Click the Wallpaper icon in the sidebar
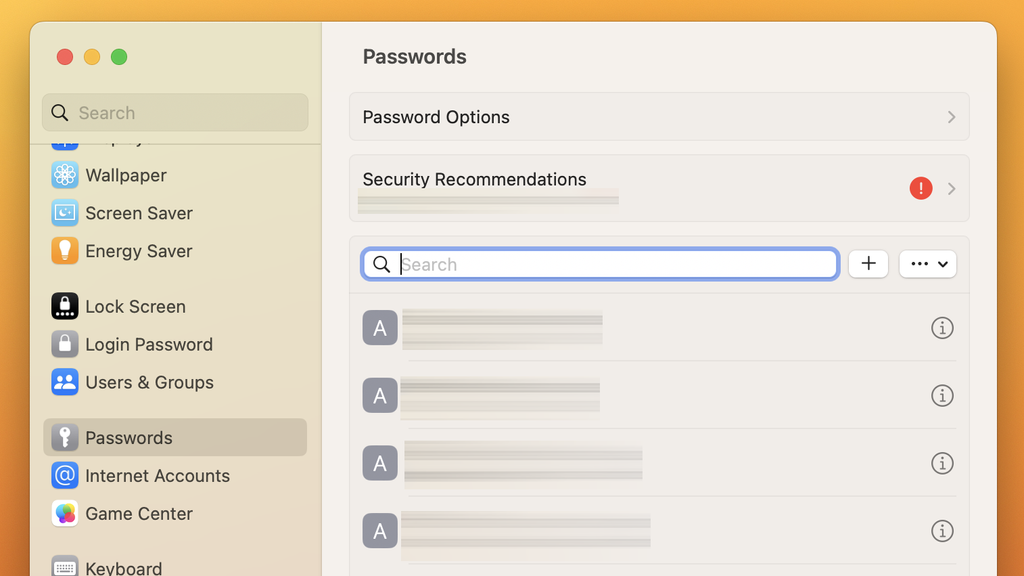 [x=64, y=175]
